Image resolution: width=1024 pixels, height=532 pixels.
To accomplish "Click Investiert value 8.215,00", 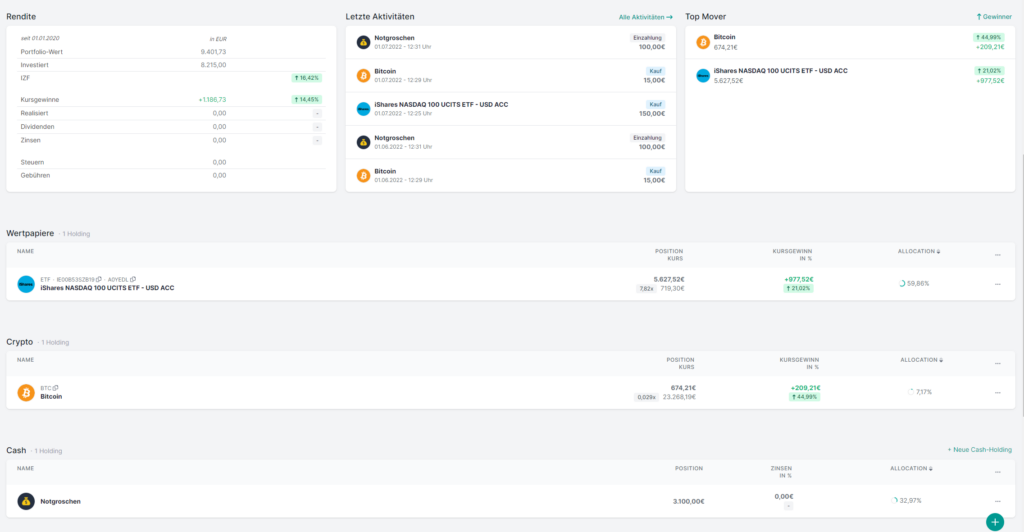I will pyautogui.click(x=214, y=65).
